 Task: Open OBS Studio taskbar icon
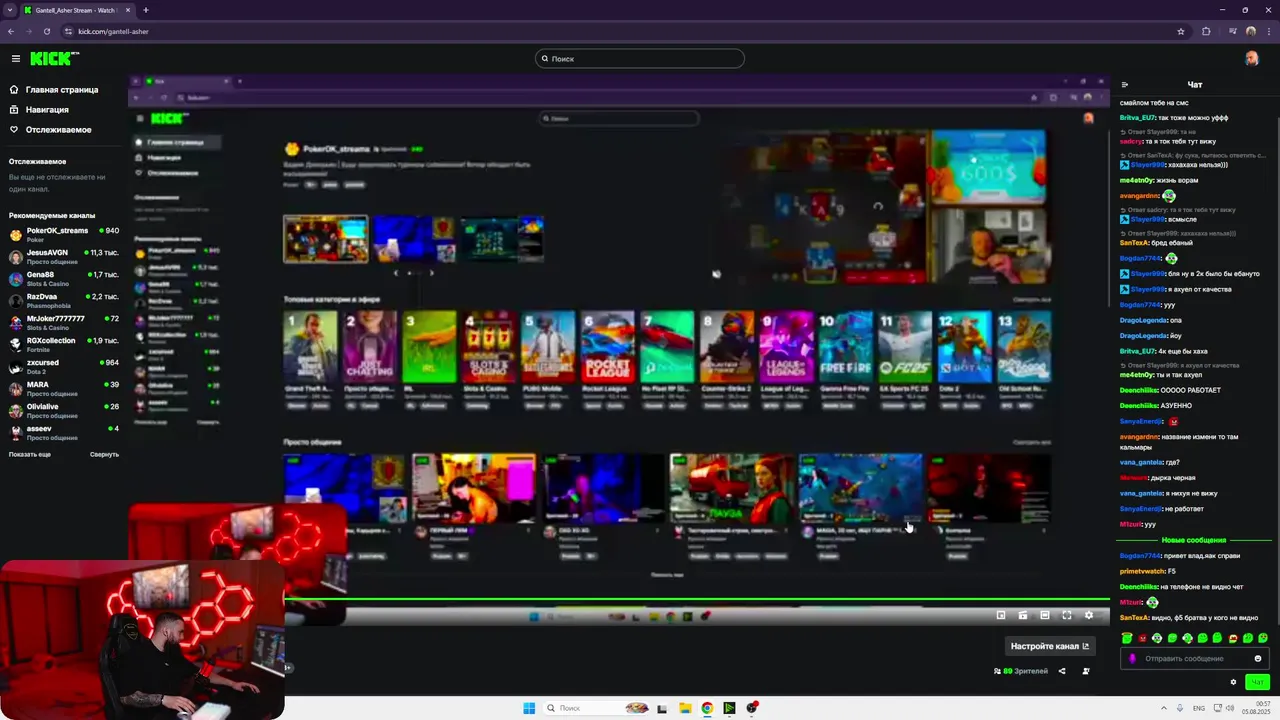[751, 708]
